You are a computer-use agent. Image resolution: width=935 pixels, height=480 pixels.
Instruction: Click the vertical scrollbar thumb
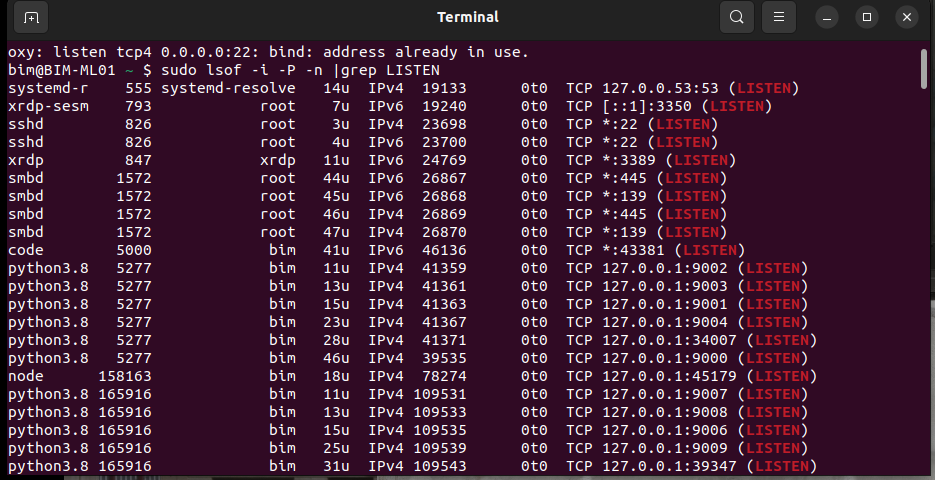924,69
